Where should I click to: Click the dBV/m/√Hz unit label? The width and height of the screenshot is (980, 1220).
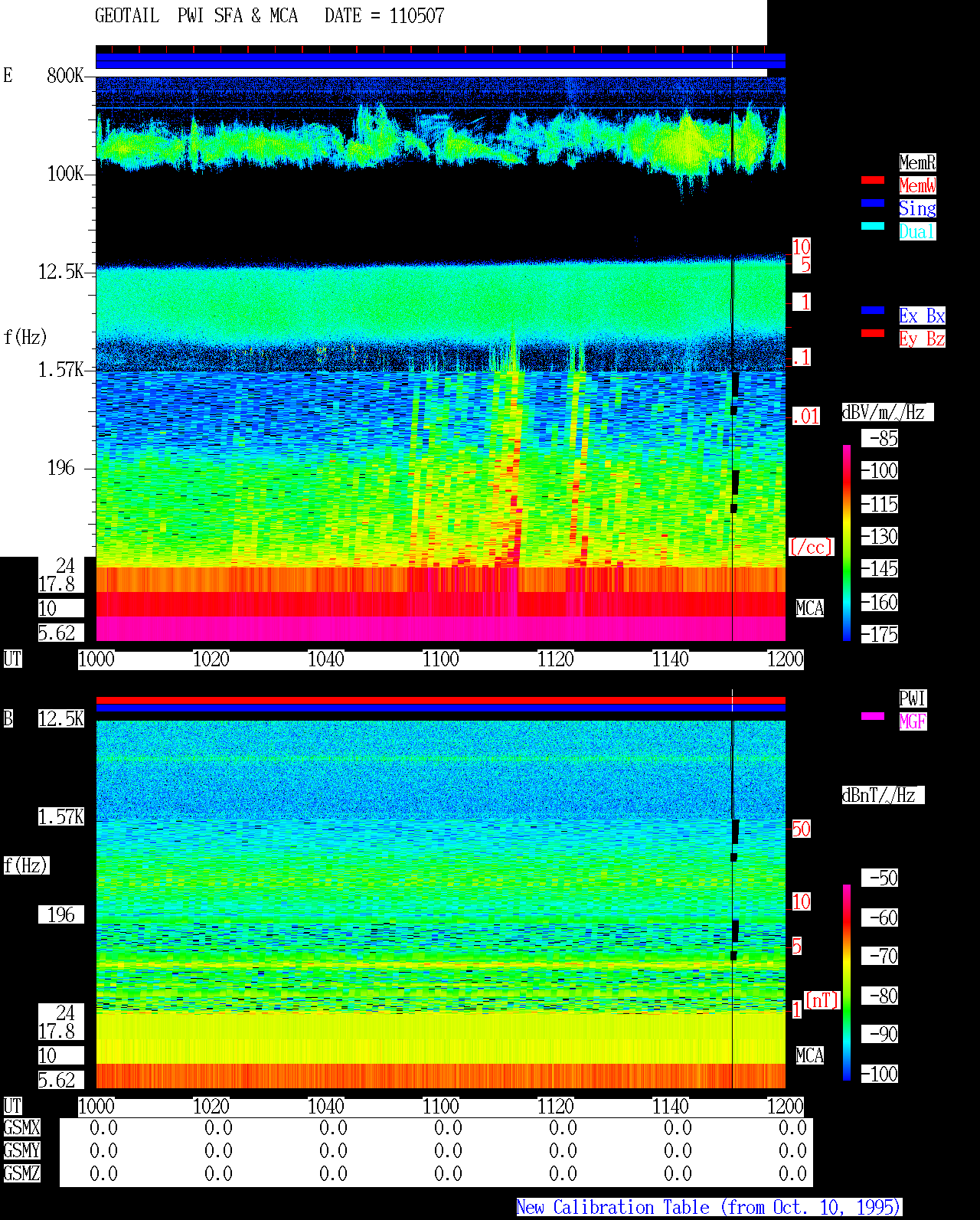pos(887,412)
